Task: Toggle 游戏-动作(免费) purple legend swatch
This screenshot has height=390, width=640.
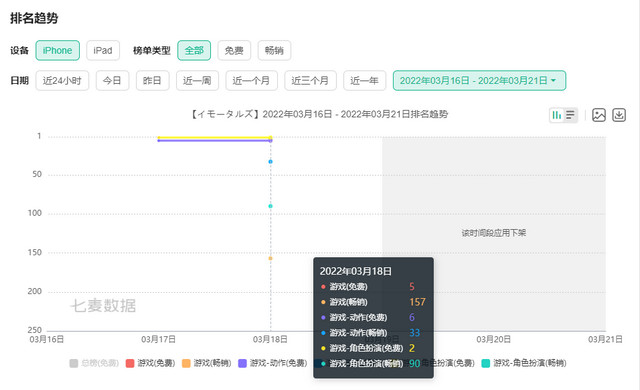Action: click(242, 363)
